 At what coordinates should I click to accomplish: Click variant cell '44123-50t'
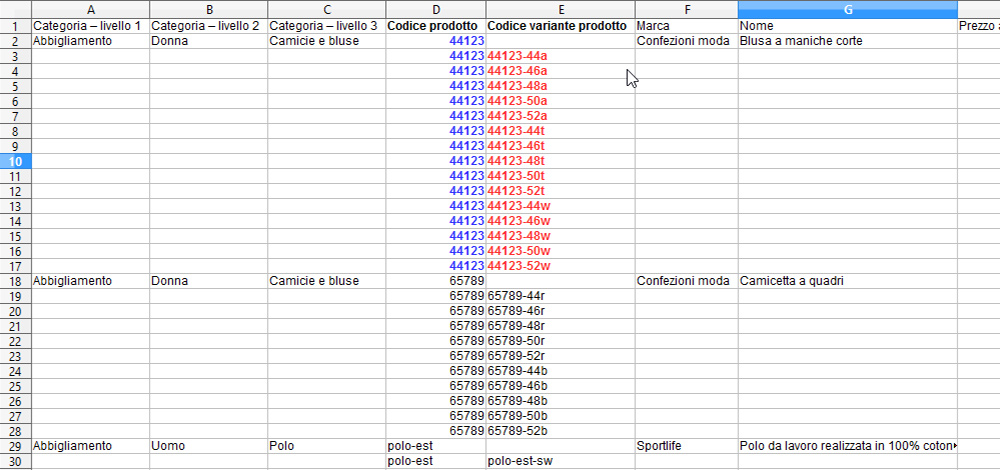click(560, 176)
